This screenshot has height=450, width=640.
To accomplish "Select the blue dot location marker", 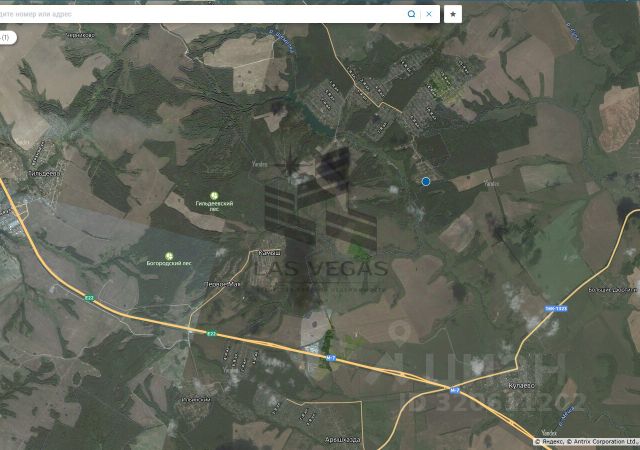I will coord(426,181).
